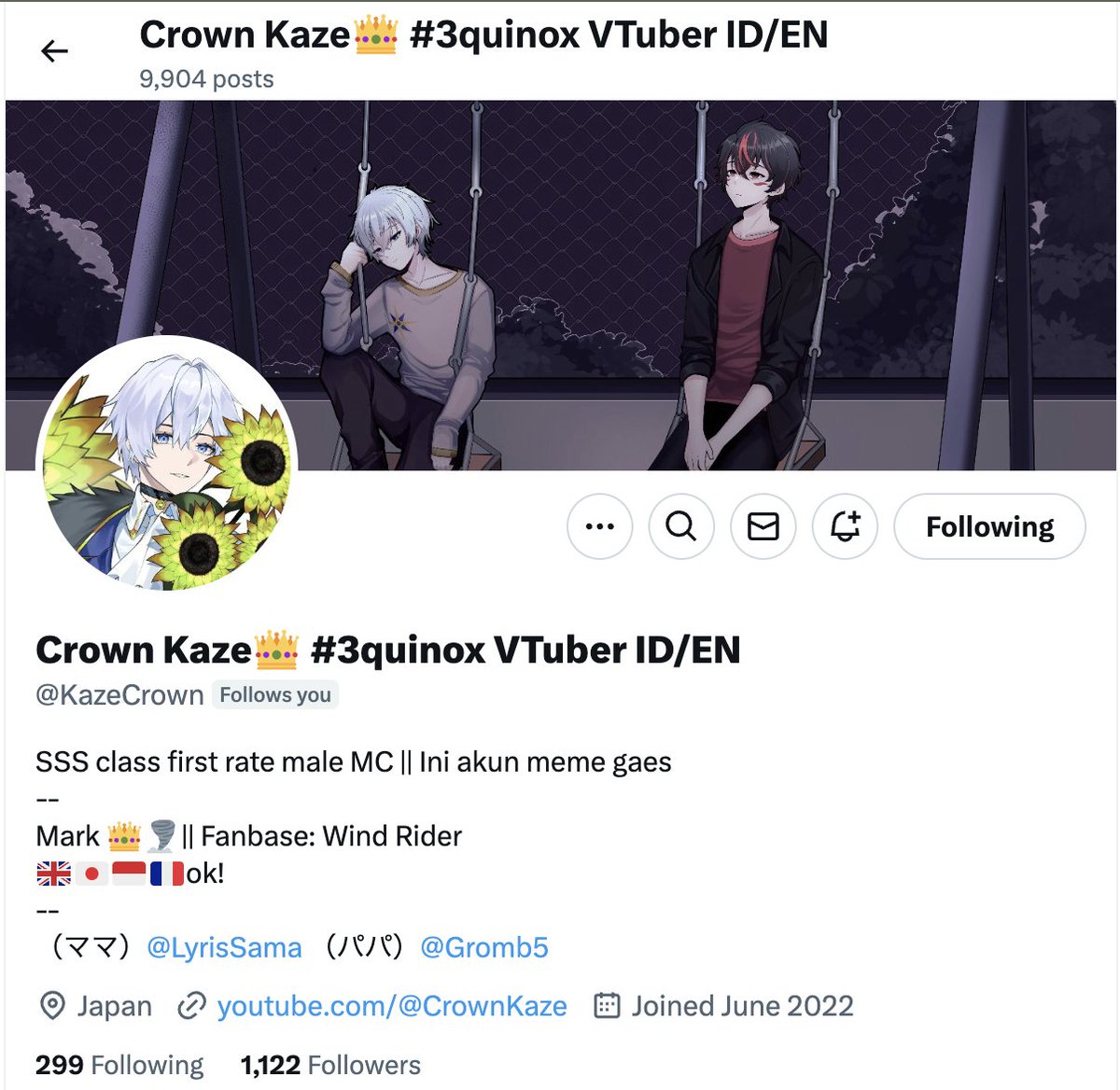Open the @Gromb5 mention link
The image size is (1120, 1090).
(484, 947)
